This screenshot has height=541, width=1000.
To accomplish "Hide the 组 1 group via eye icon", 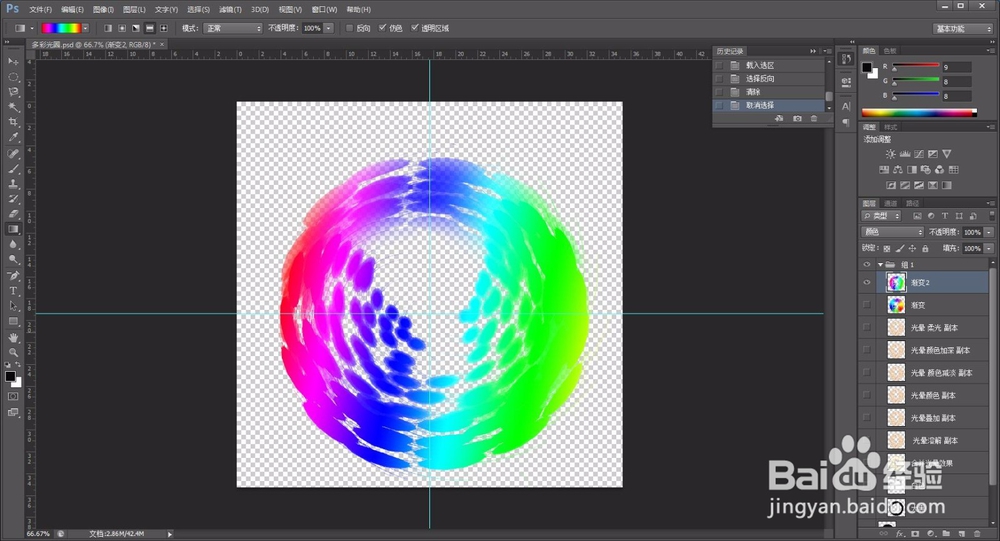I will pos(867,264).
